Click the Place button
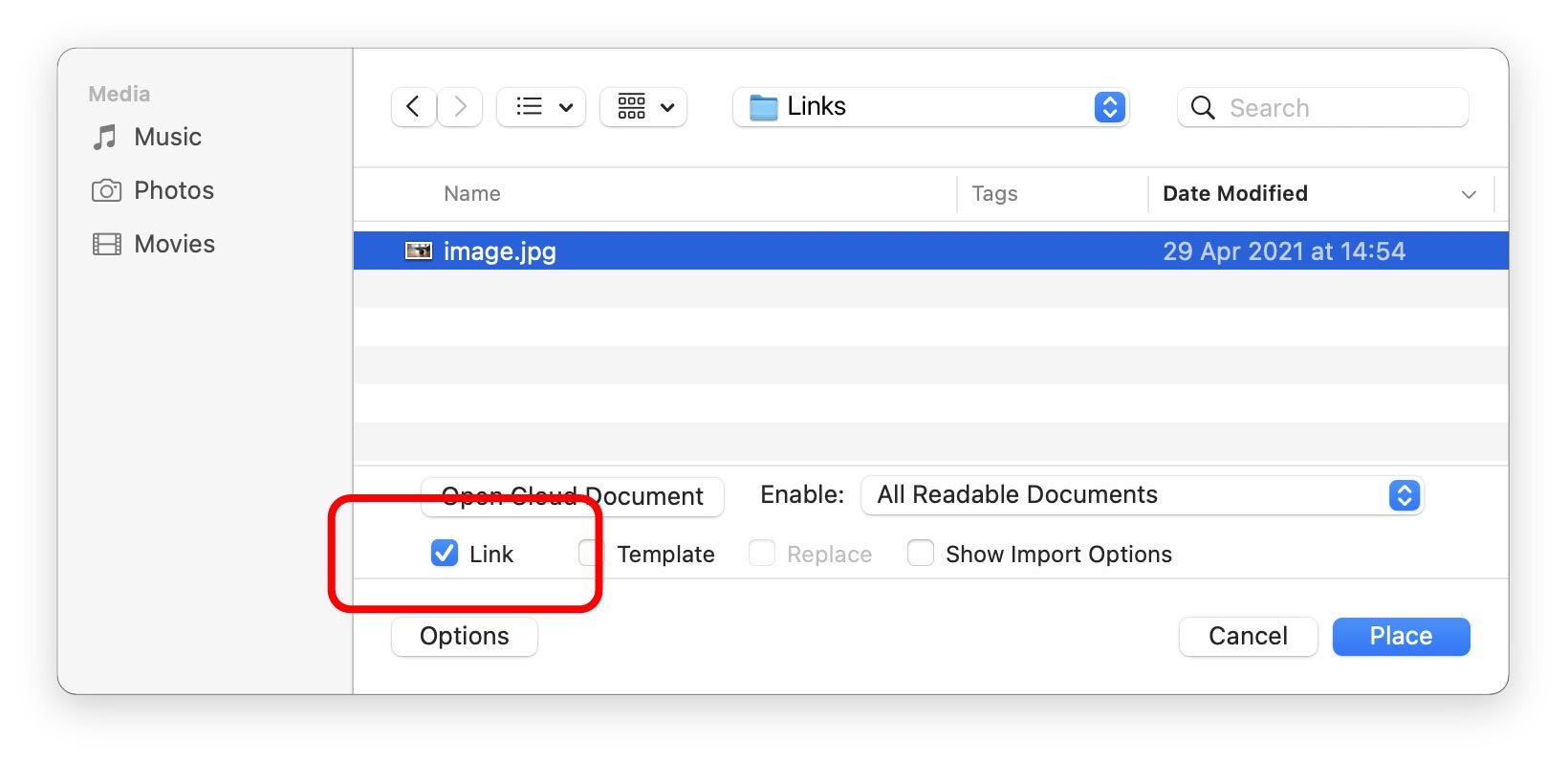 pos(1401,637)
